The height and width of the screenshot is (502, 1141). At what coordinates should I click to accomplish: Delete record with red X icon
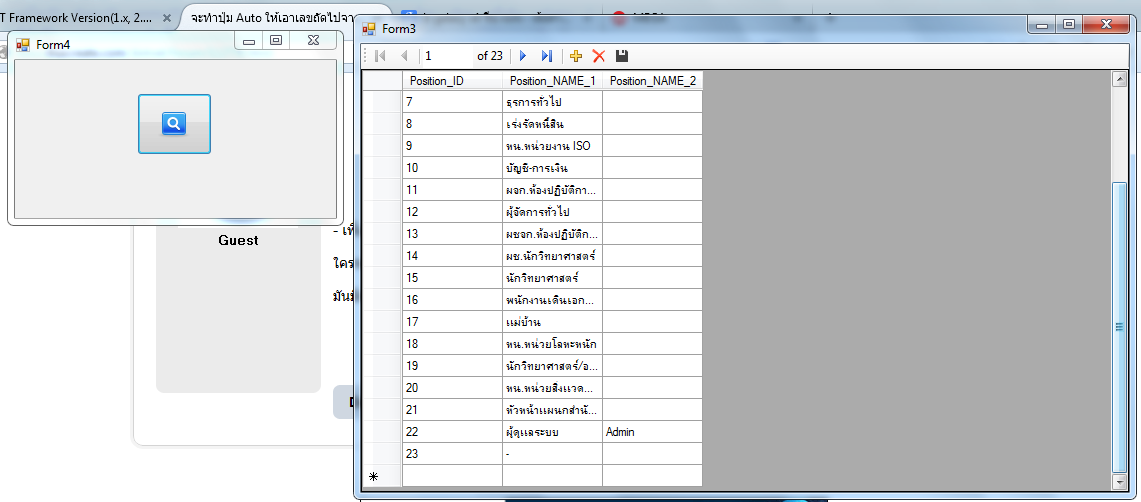pos(599,56)
